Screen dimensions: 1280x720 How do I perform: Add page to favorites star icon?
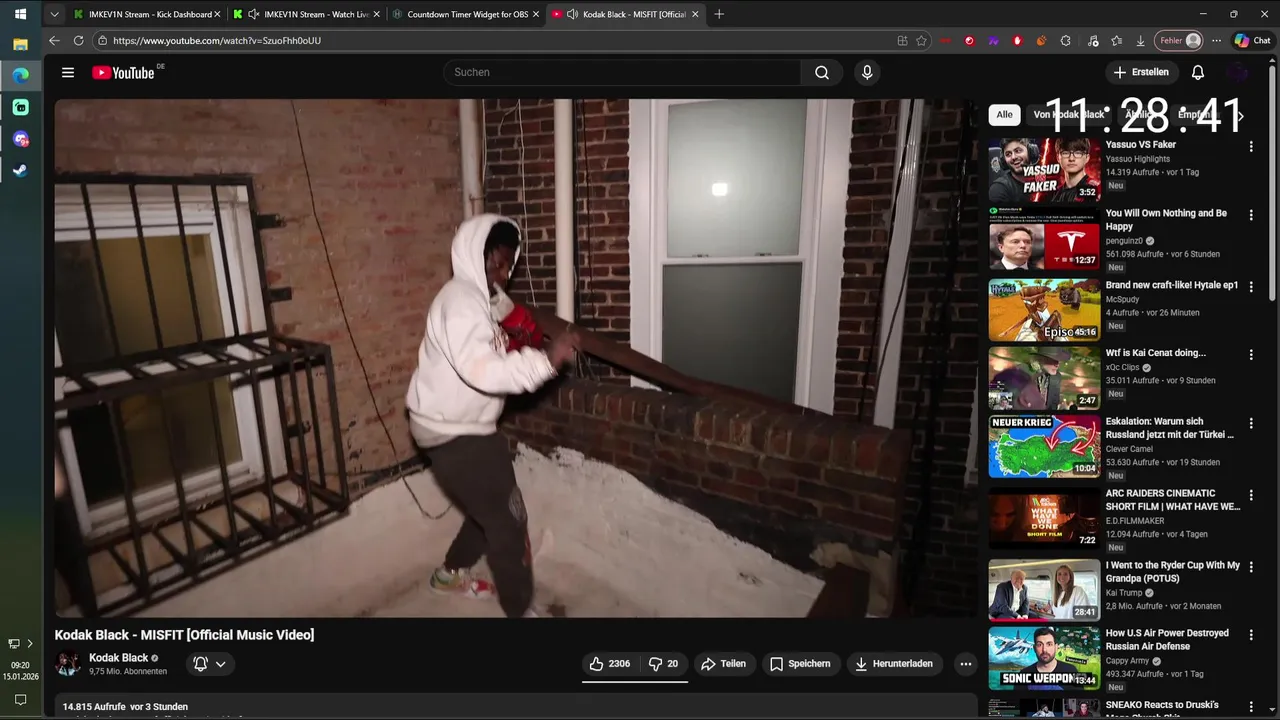tap(921, 41)
